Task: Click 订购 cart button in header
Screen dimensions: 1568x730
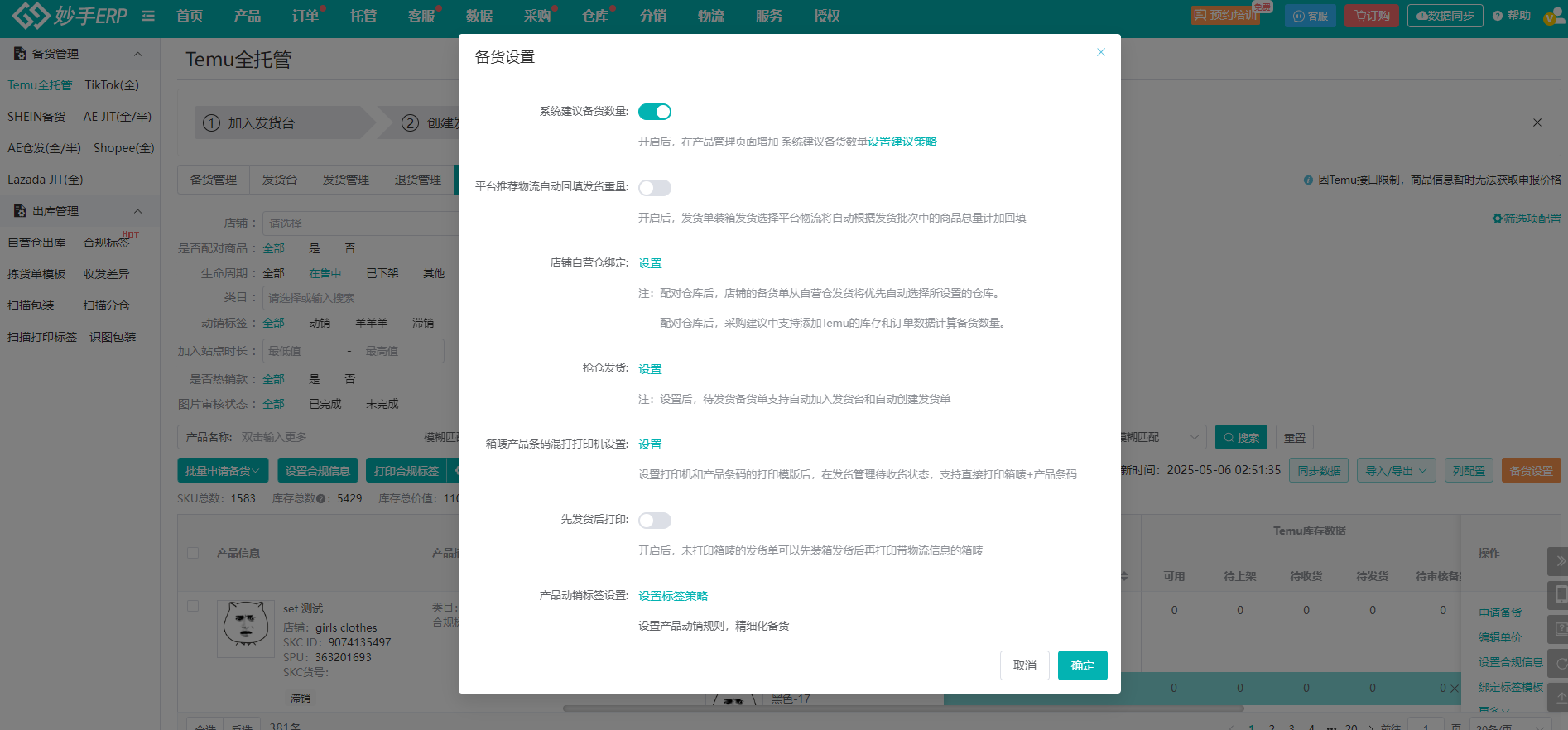Action: (1372, 16)
